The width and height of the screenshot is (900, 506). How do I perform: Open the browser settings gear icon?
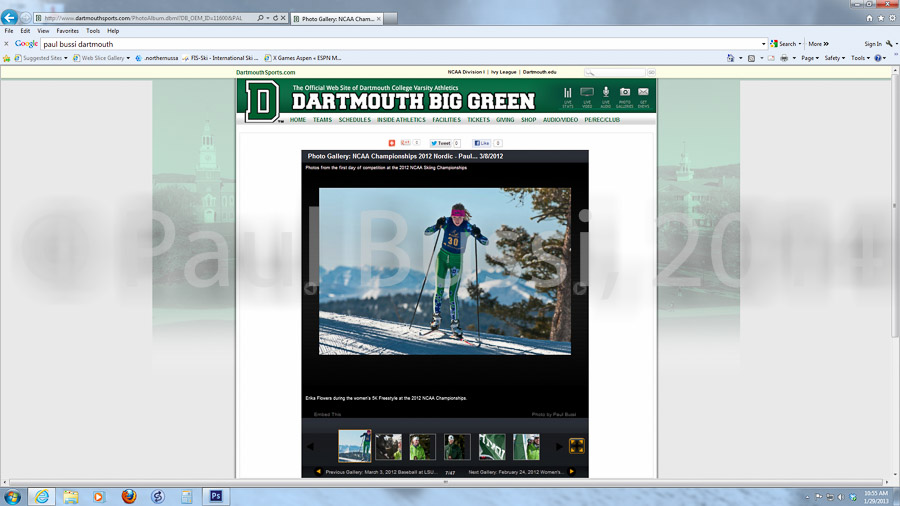892,18
